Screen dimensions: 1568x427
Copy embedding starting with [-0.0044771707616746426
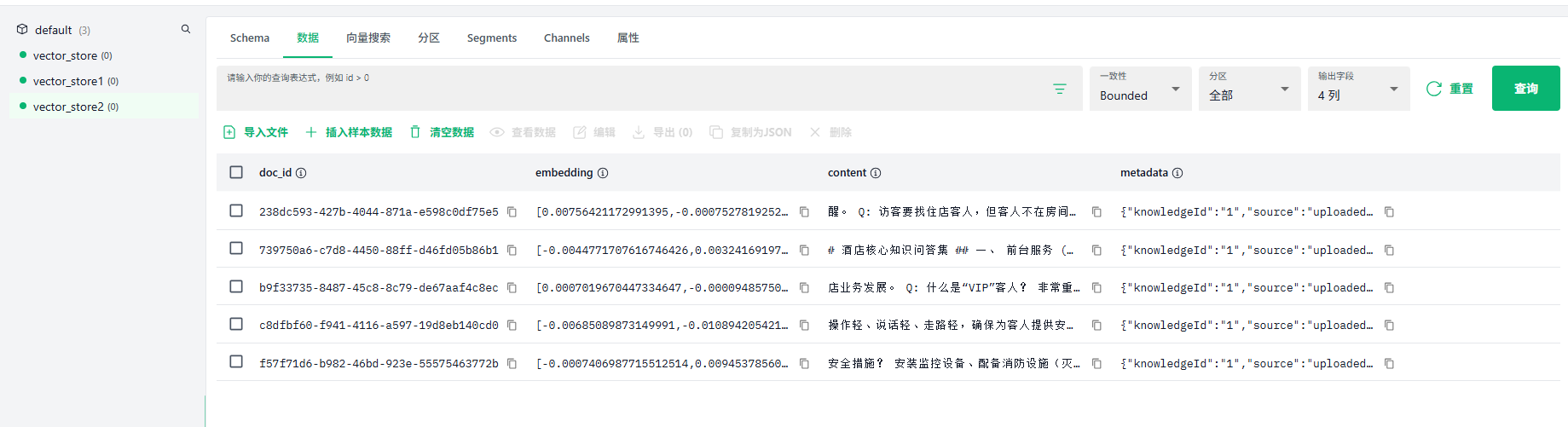804,250
